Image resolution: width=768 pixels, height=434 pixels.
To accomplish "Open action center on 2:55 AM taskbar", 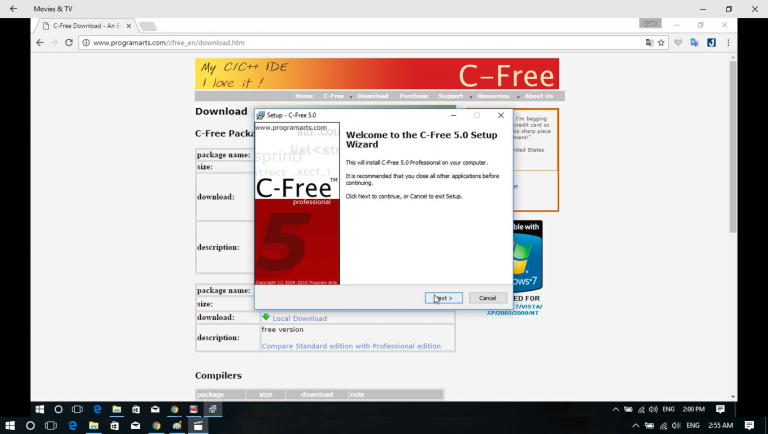I will click(x=749, y=426).
